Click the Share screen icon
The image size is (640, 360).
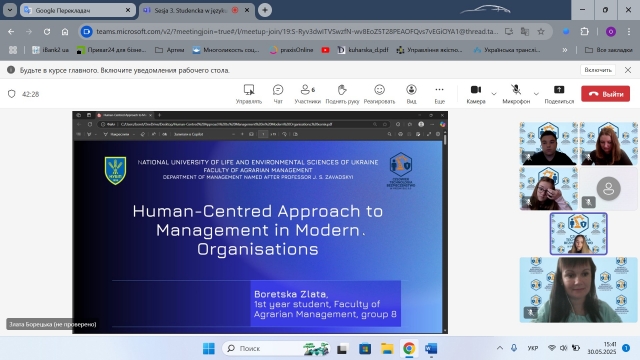tap(559, 94)
